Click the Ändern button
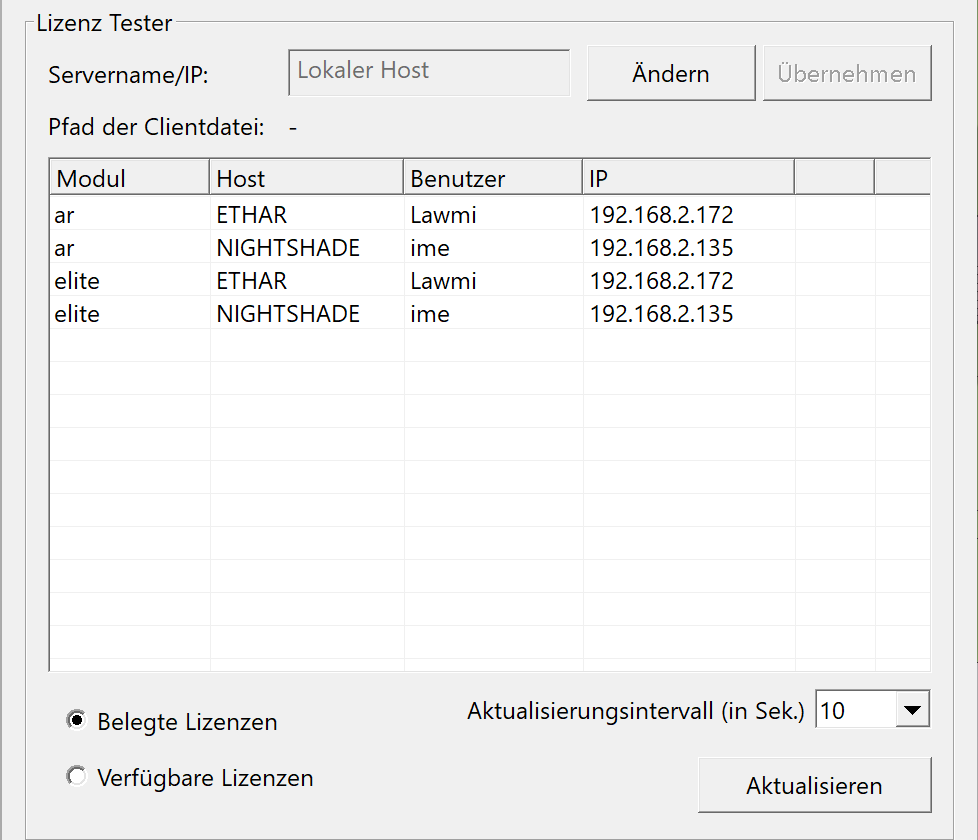 [x=670, y=73]
